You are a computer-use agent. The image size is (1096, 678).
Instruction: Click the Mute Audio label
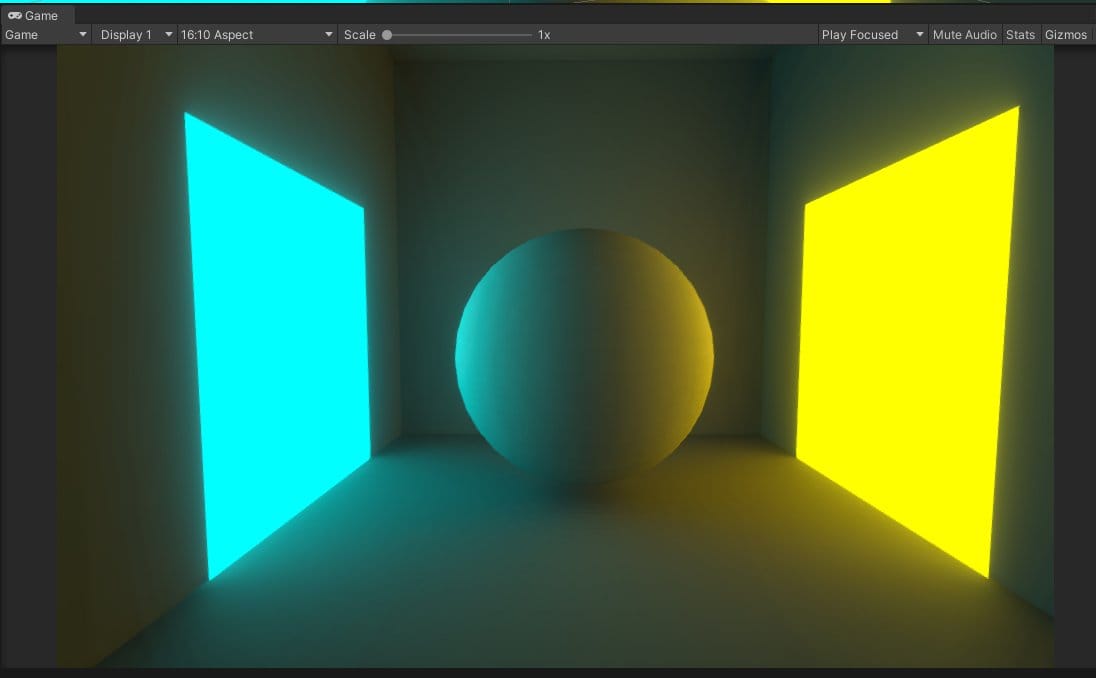964,34
